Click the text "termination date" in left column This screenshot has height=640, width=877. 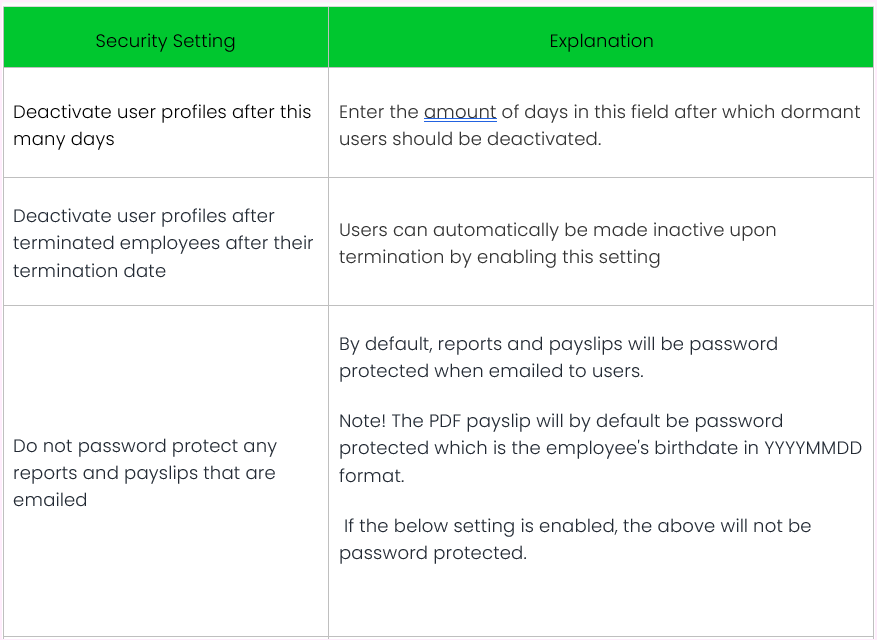click(x=90, y=270)
